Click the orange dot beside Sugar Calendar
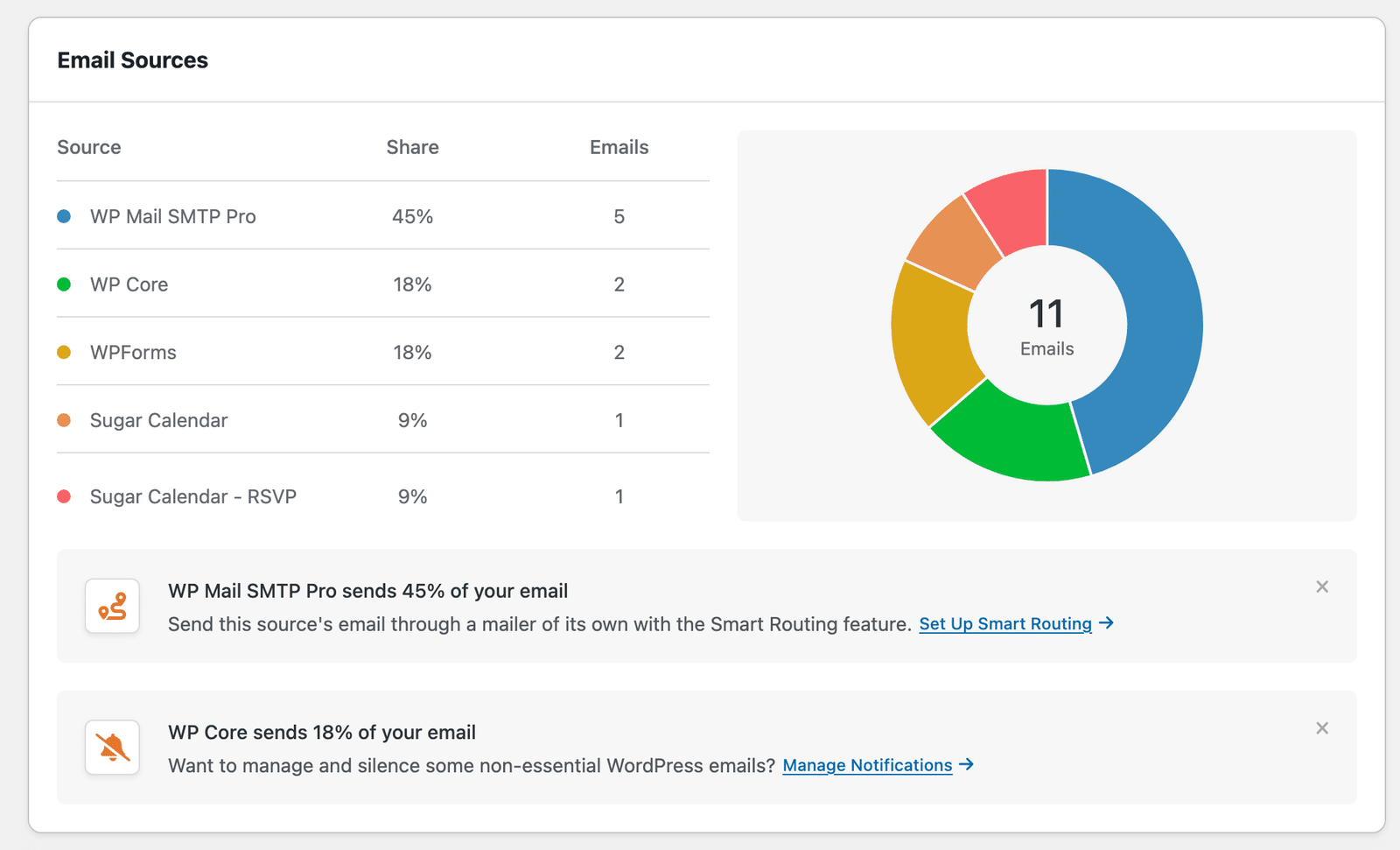The image size is (1400, 850). coord(64,420)
